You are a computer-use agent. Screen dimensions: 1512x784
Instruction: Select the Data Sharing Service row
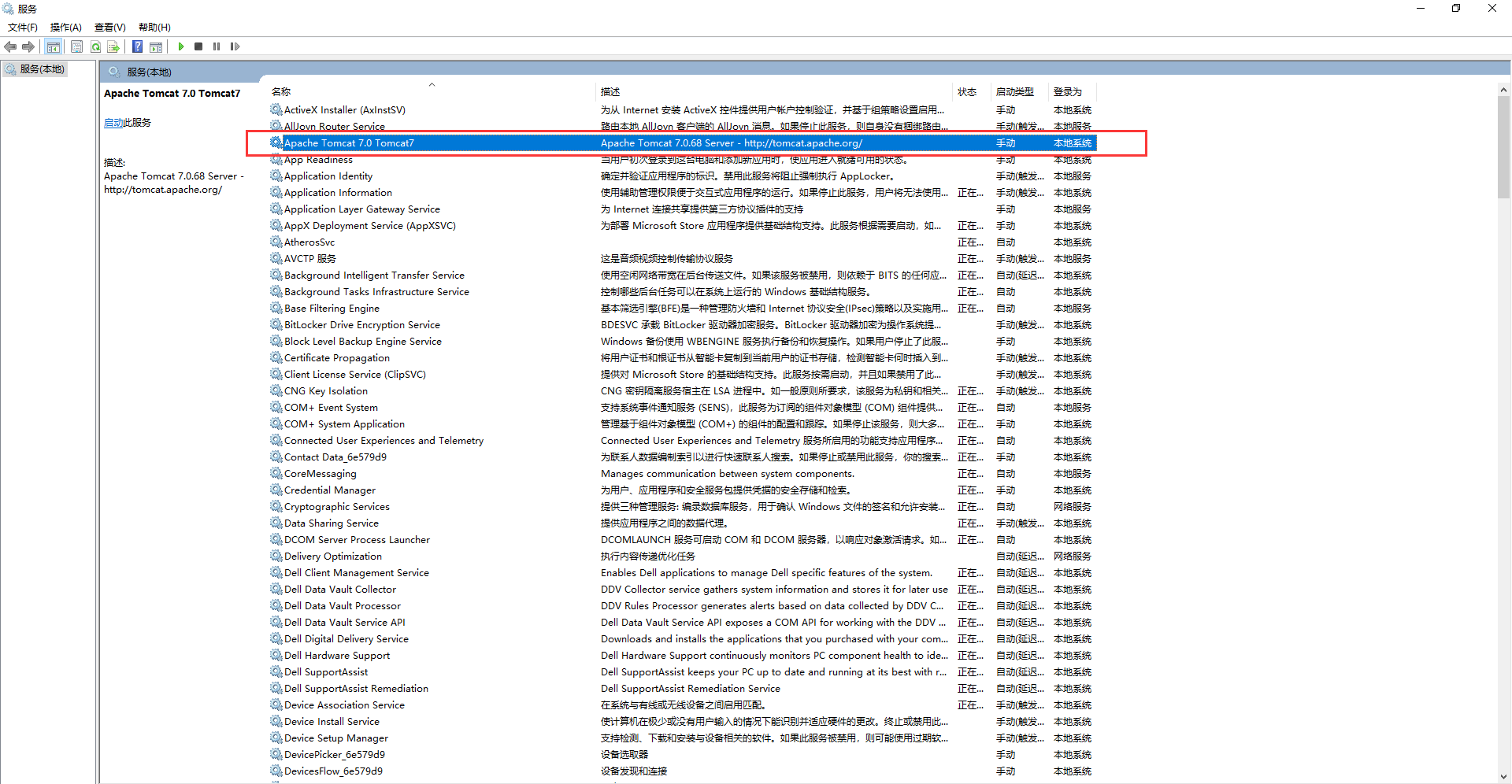(x=682, y=523)
